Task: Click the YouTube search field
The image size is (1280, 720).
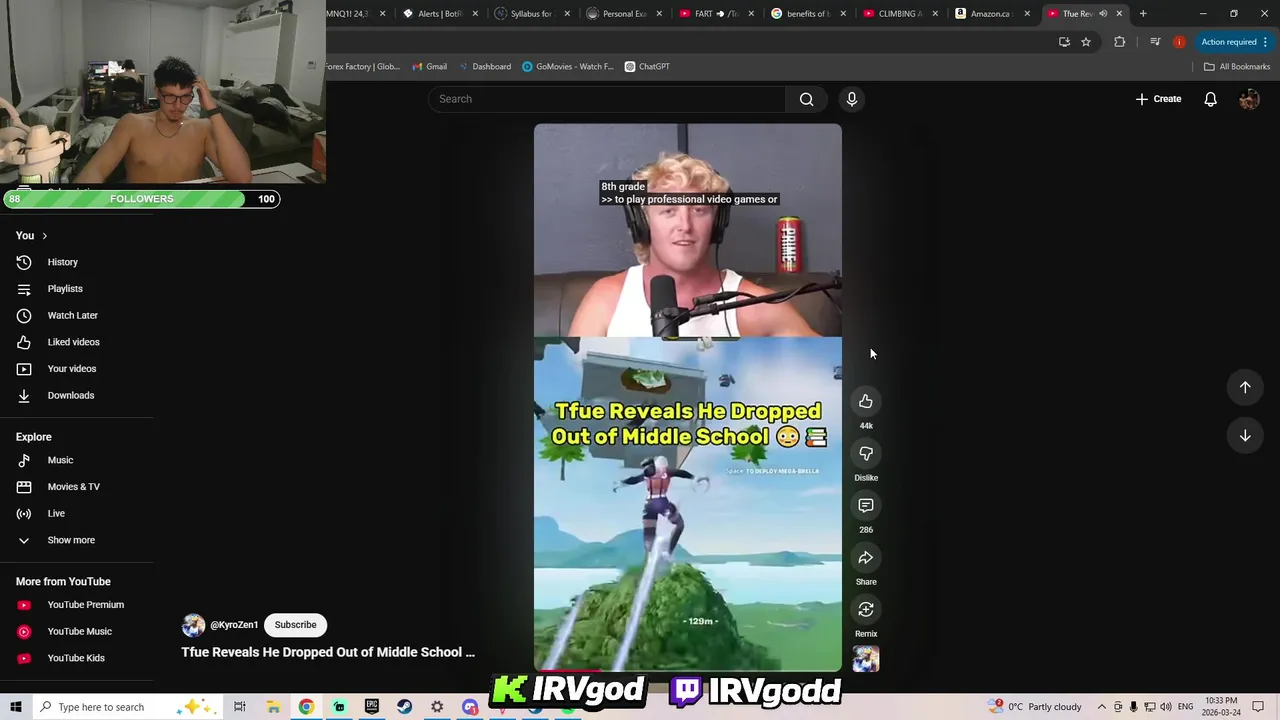Action: tap(607, 99)
